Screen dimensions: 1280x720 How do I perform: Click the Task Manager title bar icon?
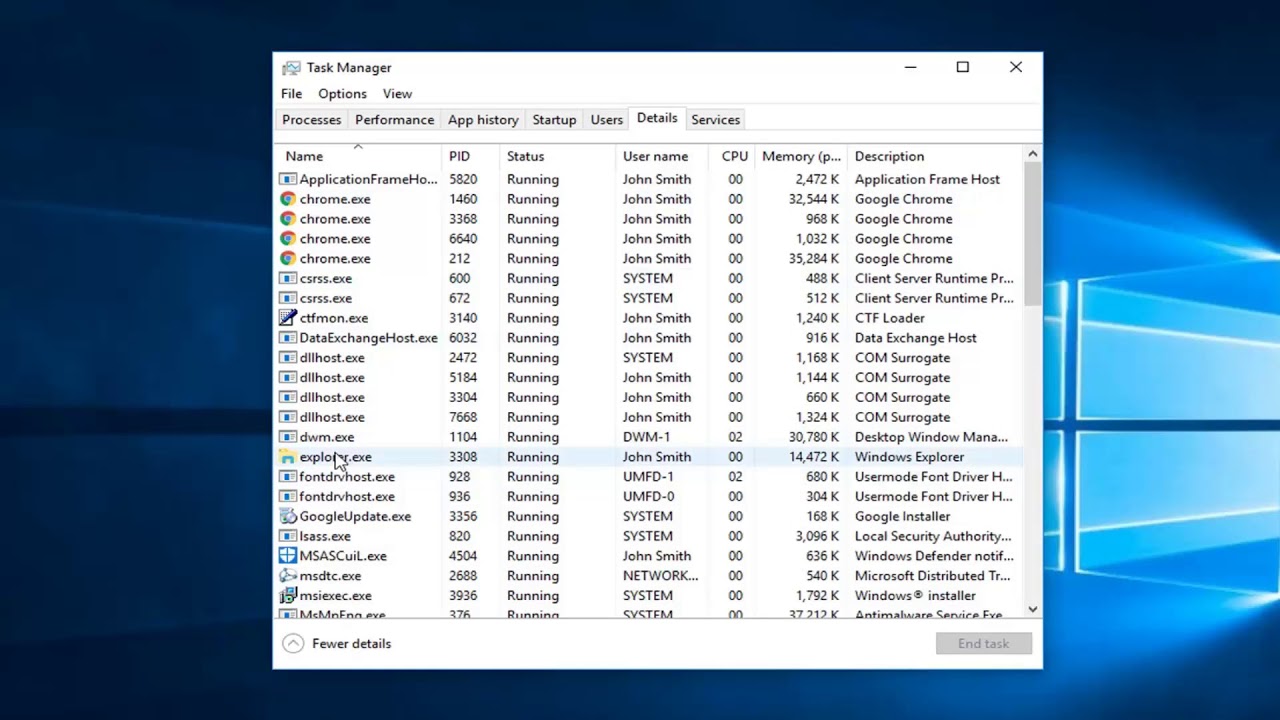click(290, 68)
